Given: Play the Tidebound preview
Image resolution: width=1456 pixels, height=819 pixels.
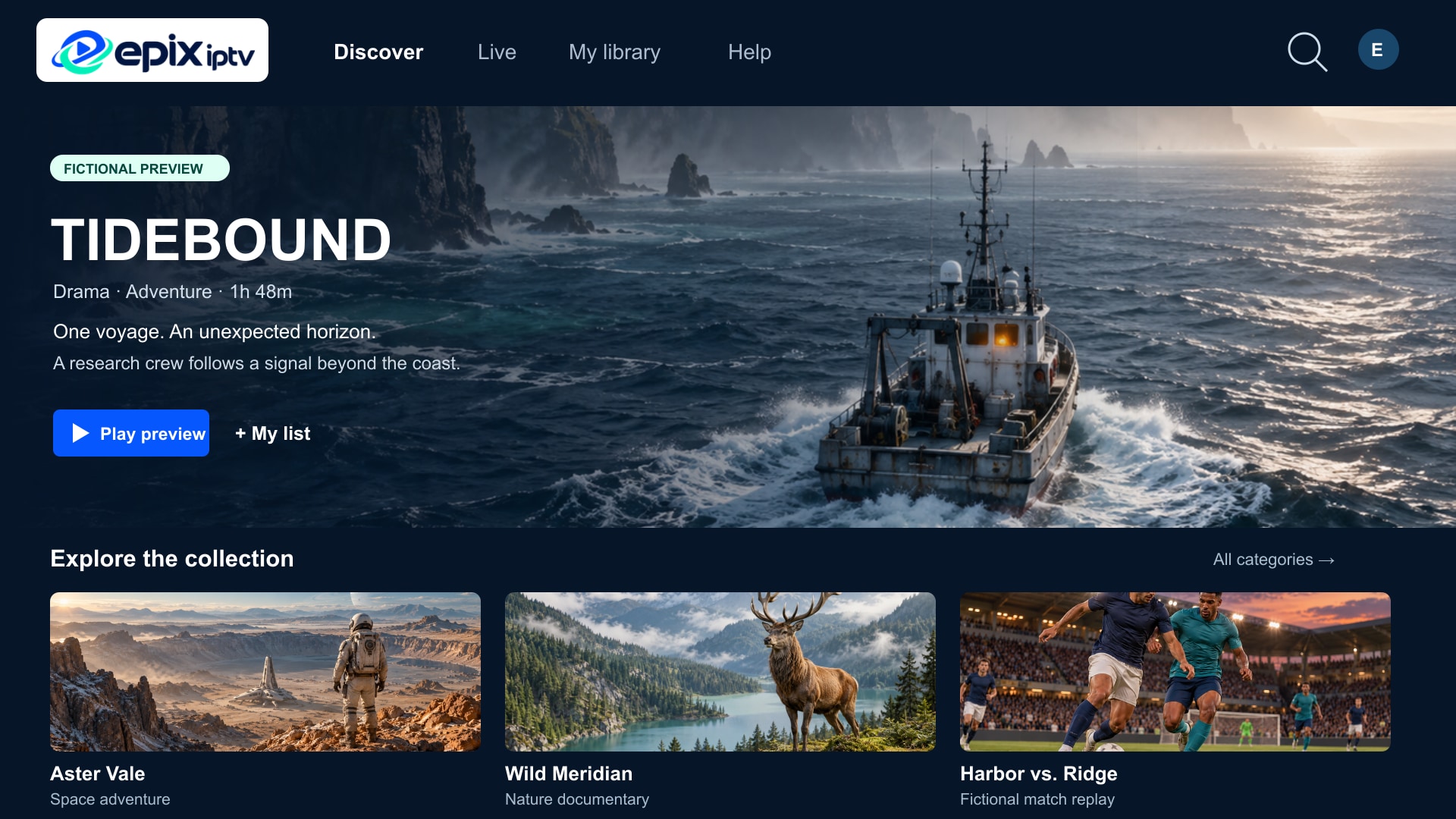Looking at the screenshot, I should click(x=131, y=433).
